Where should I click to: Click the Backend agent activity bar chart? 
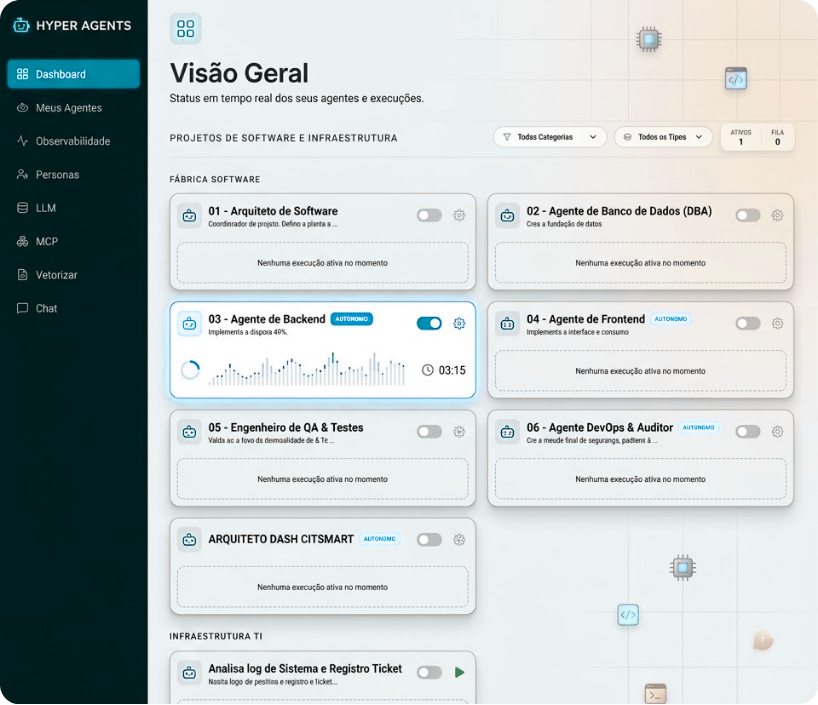[x=307, y=370]
